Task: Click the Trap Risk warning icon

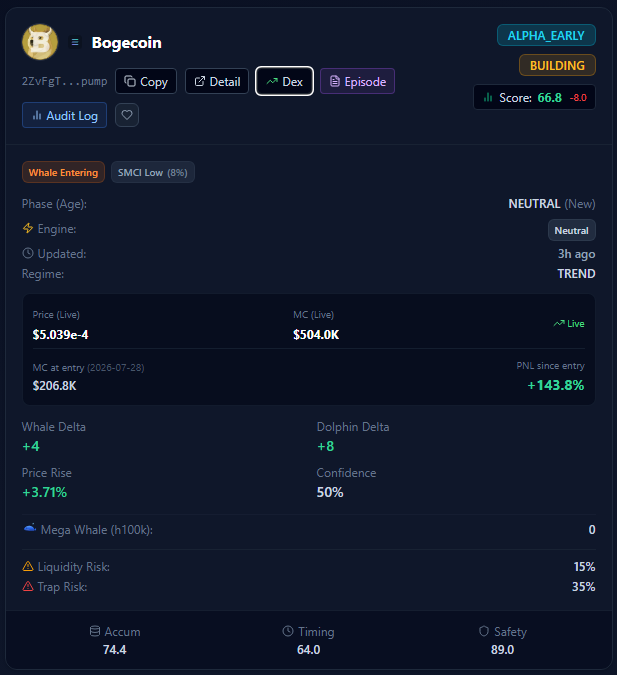Action: [x=28, y=586]
